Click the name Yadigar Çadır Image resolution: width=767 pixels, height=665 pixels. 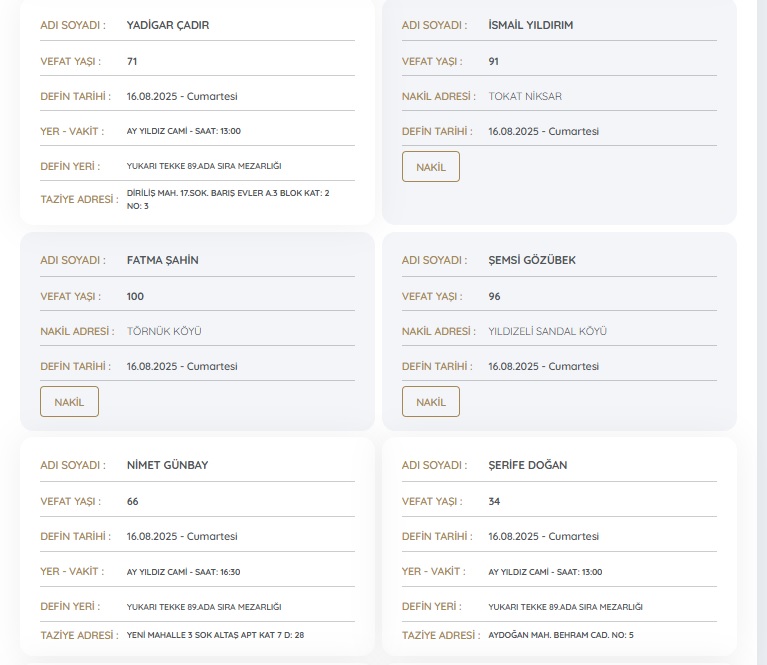pyautogui.click(x=168, y=25)
